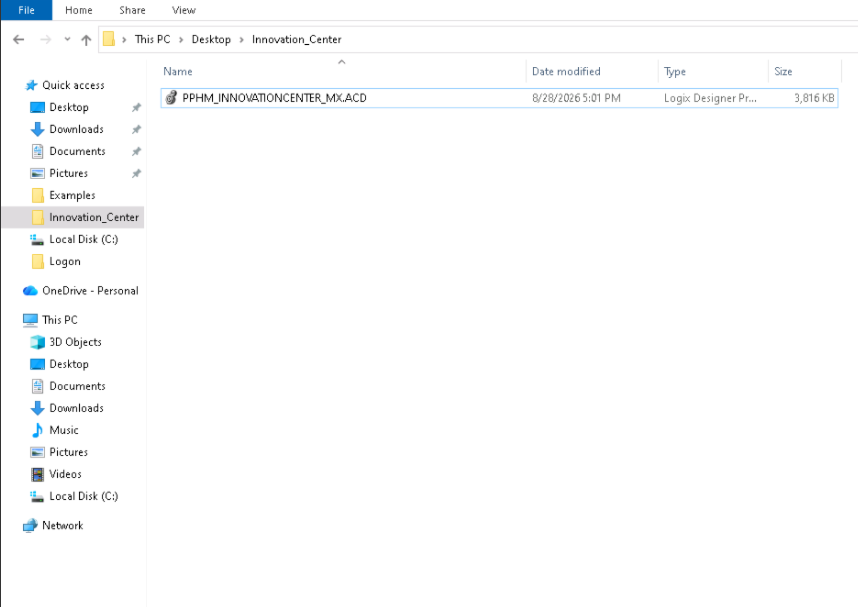Screen dimensions: 858x607
Task: Open OneDrive - Personal
Action: pos(90,291)
